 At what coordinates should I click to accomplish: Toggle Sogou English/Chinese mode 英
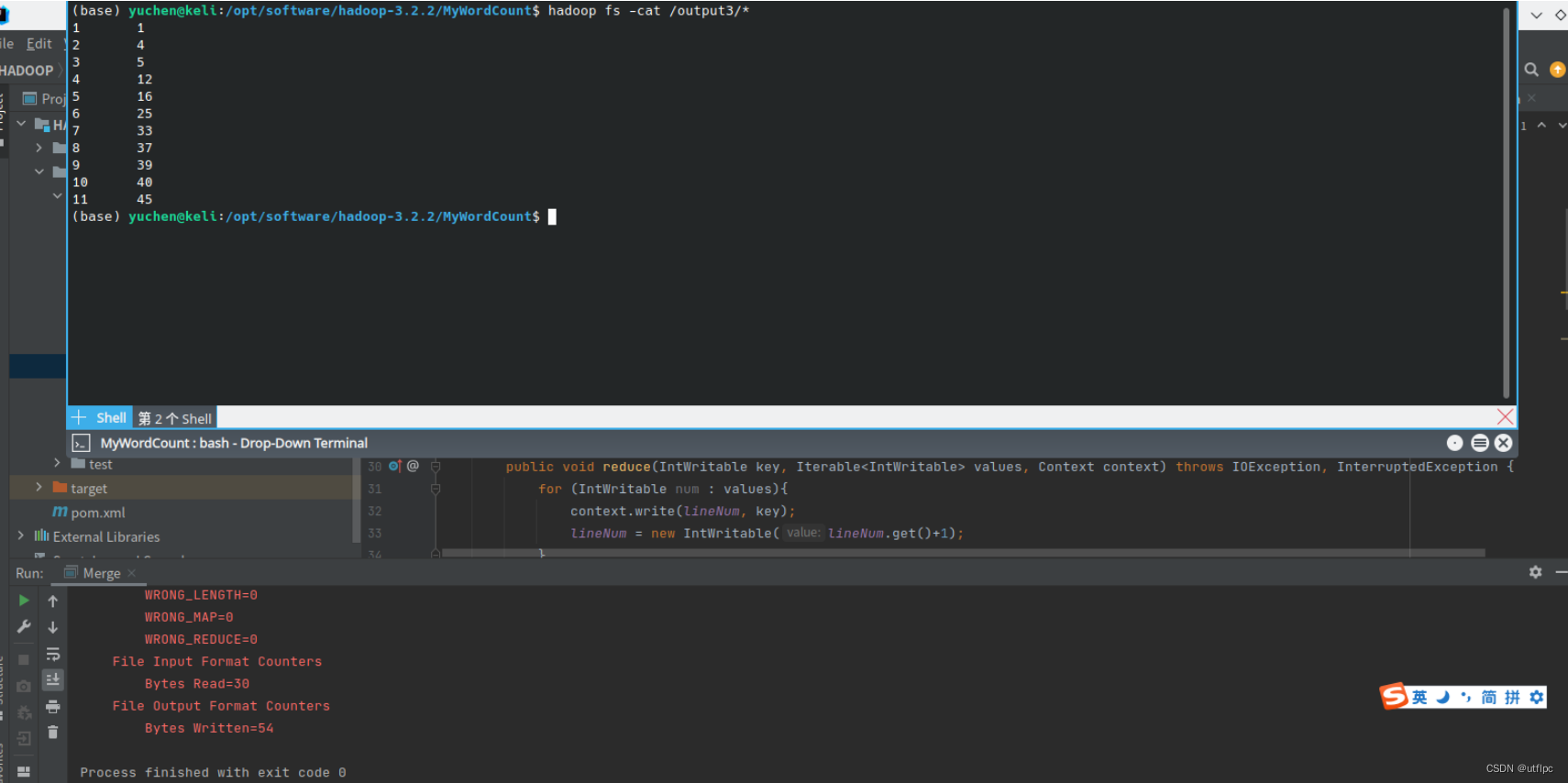click(x=1419, y=698)
